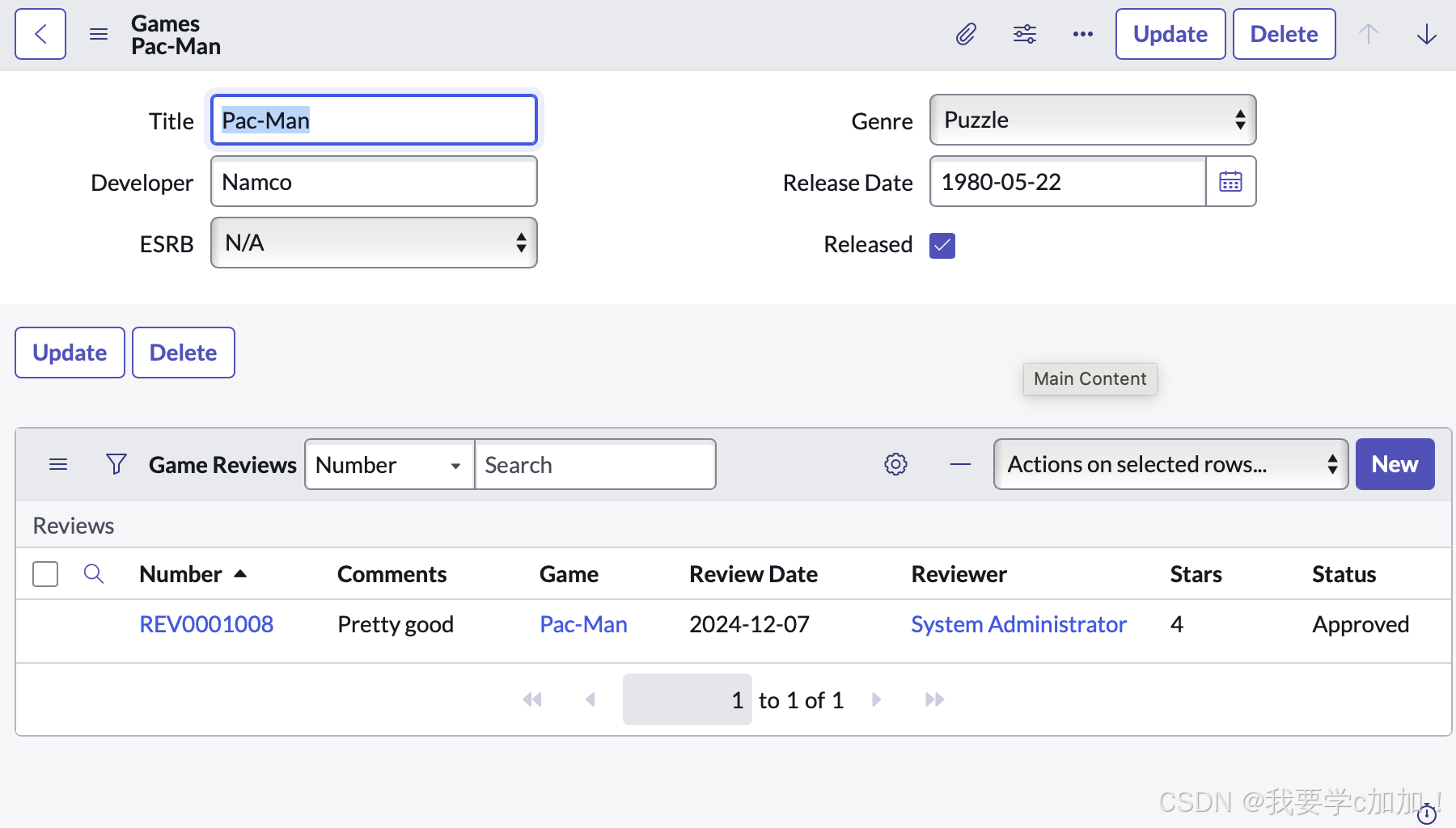Click the Game Reviews Search box

[x=595, y=464]
